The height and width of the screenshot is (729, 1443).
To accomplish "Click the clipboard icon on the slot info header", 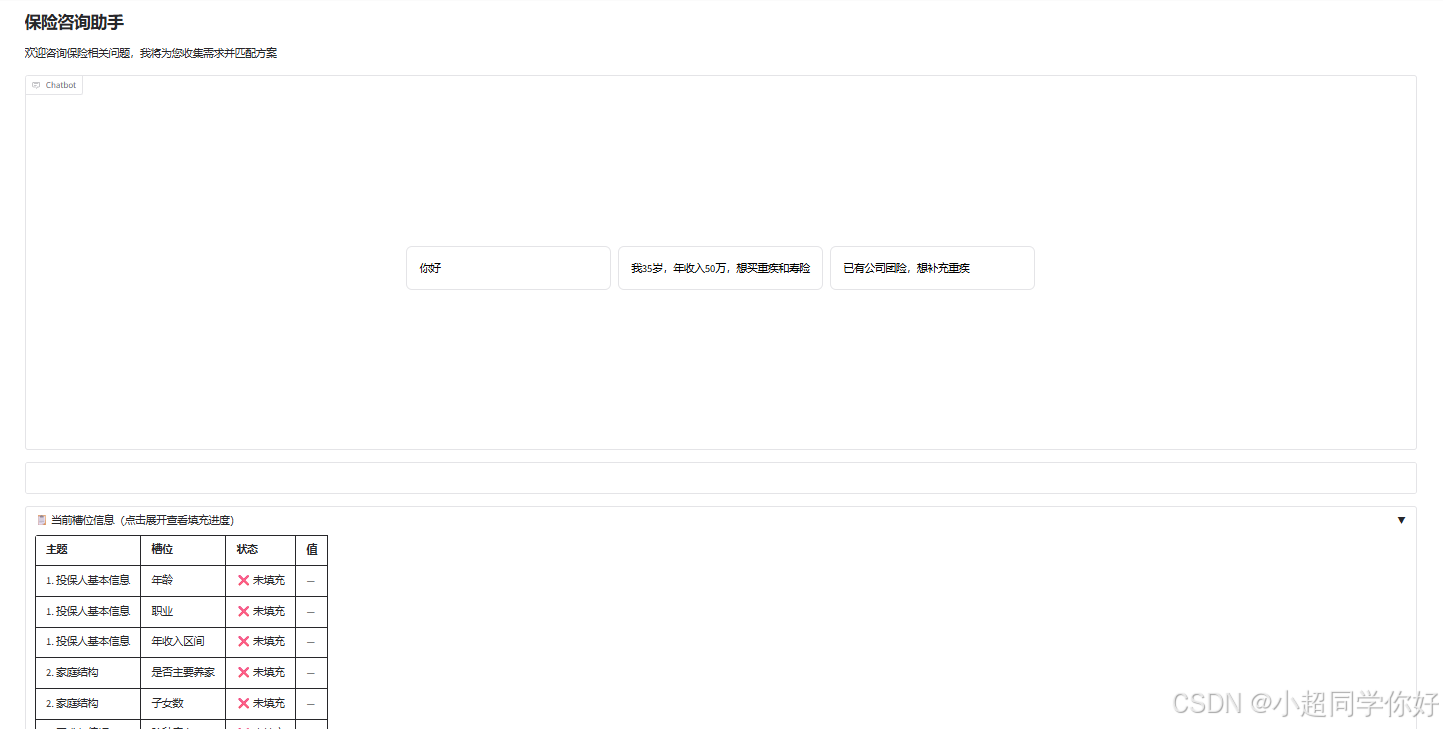I will [41, 519].
